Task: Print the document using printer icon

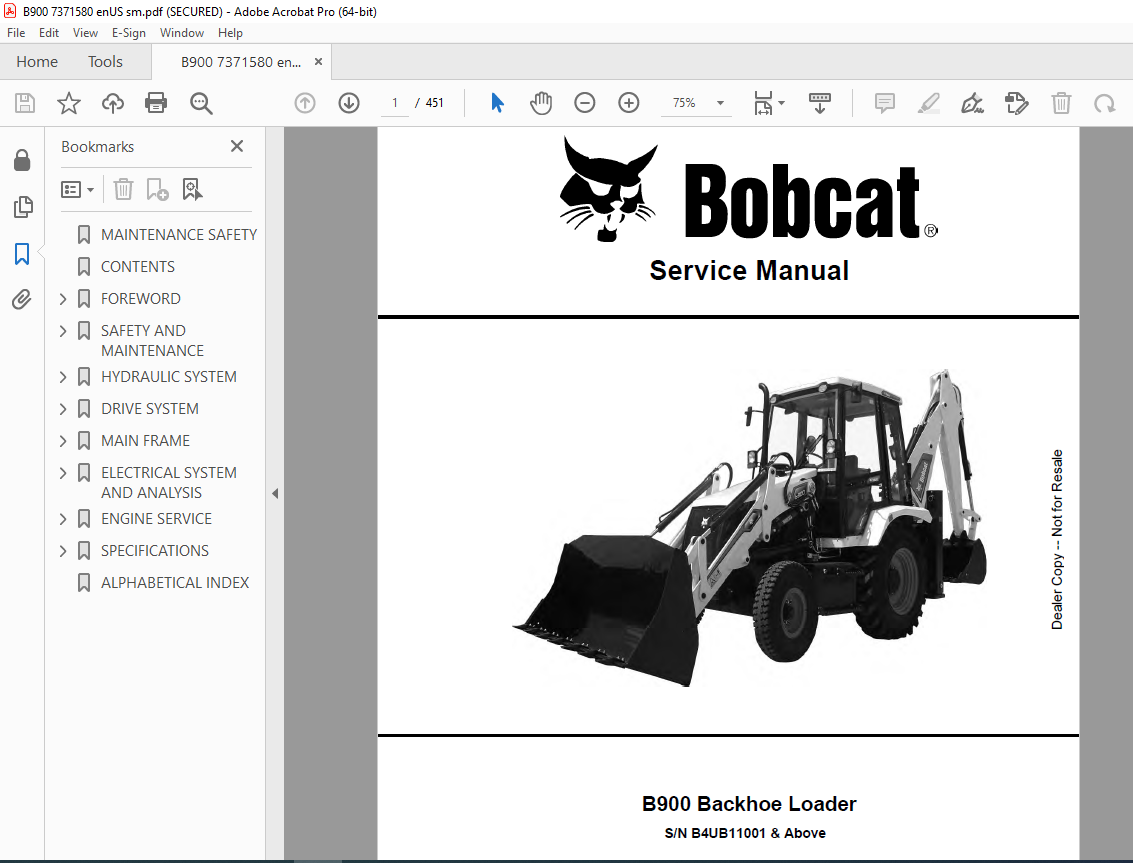Action: pos(156,103)
